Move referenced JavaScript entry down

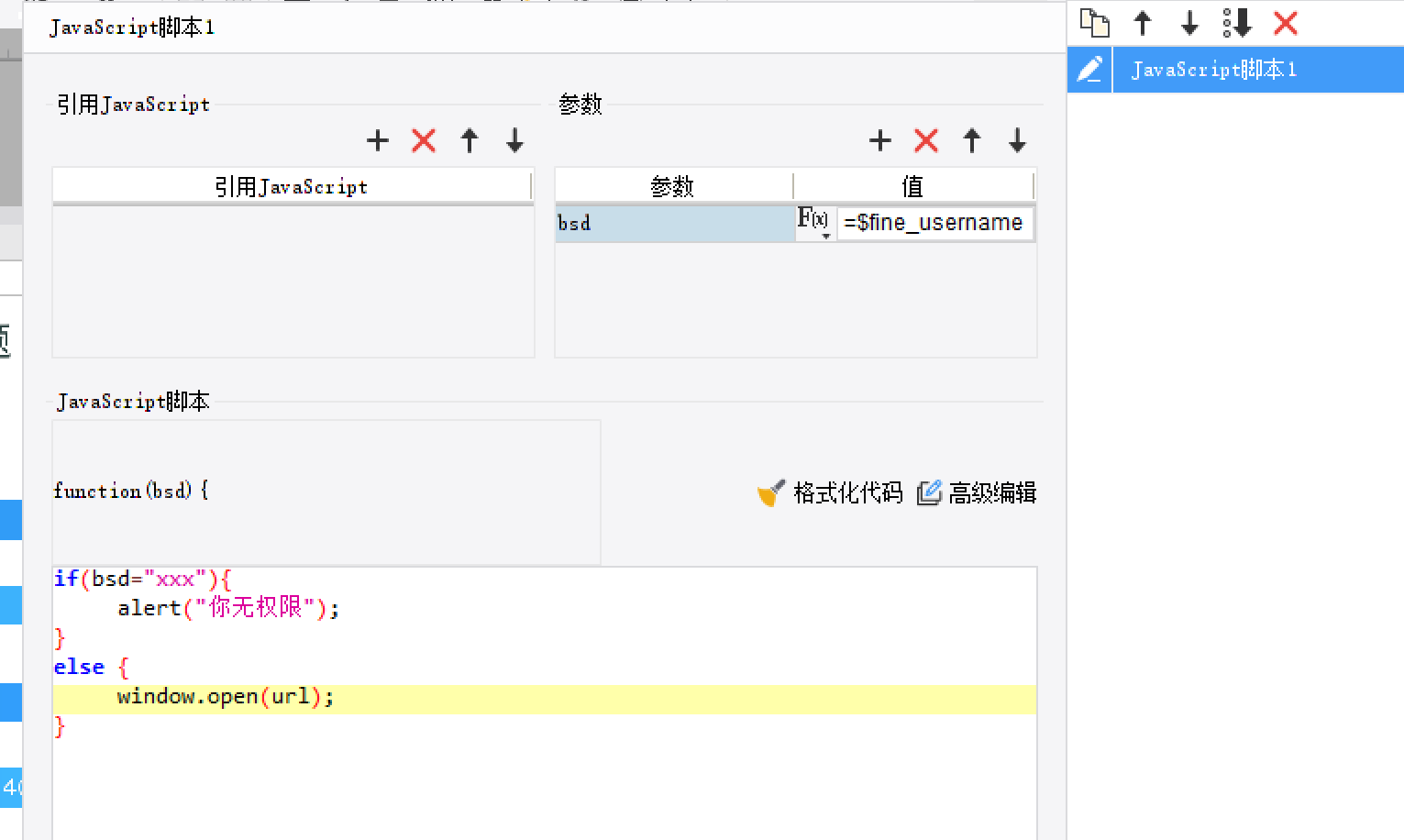click(x=514, y=140)
